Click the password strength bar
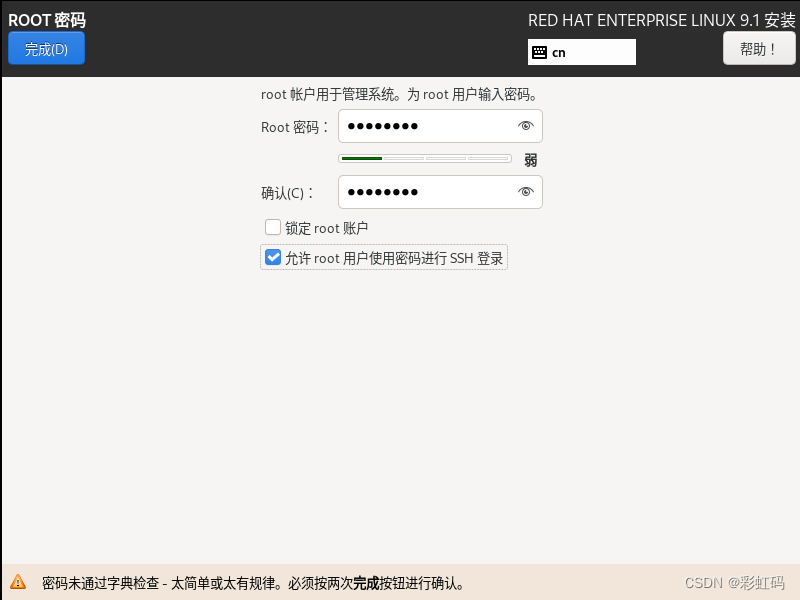Screen dimensions: 800x600 tap(424, 159)
